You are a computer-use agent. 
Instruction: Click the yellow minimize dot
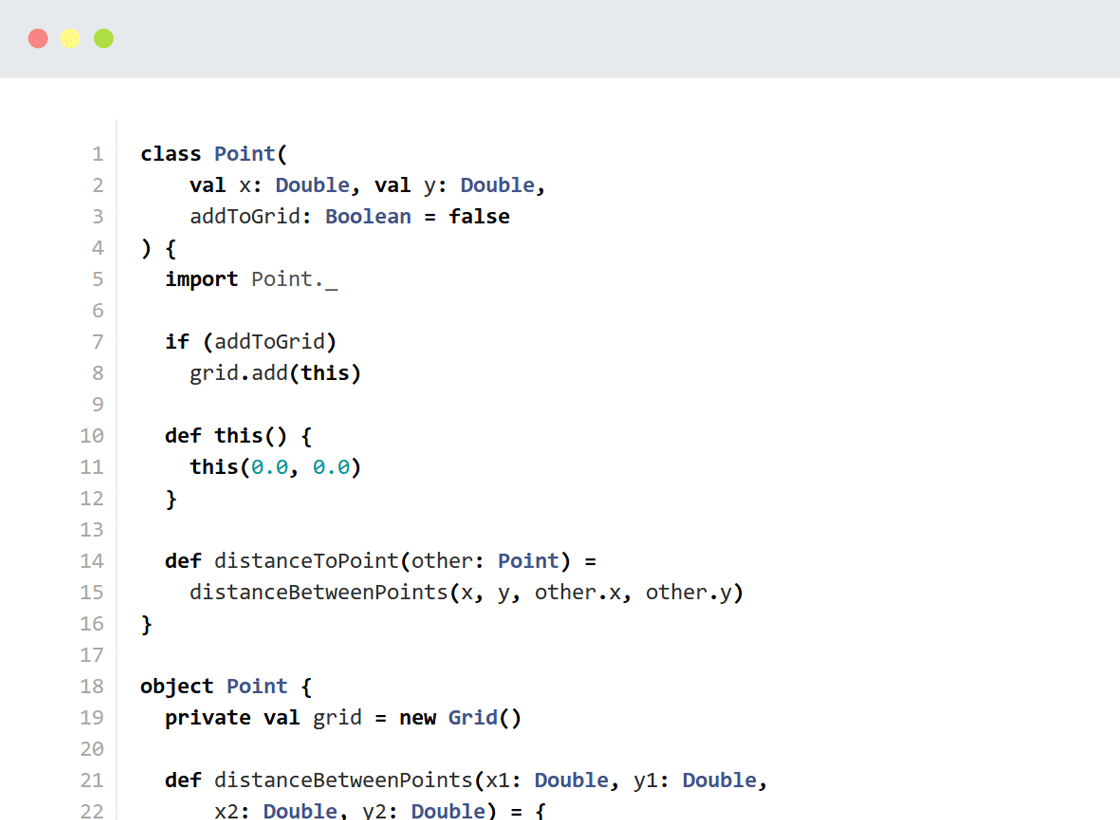point(70,39)
